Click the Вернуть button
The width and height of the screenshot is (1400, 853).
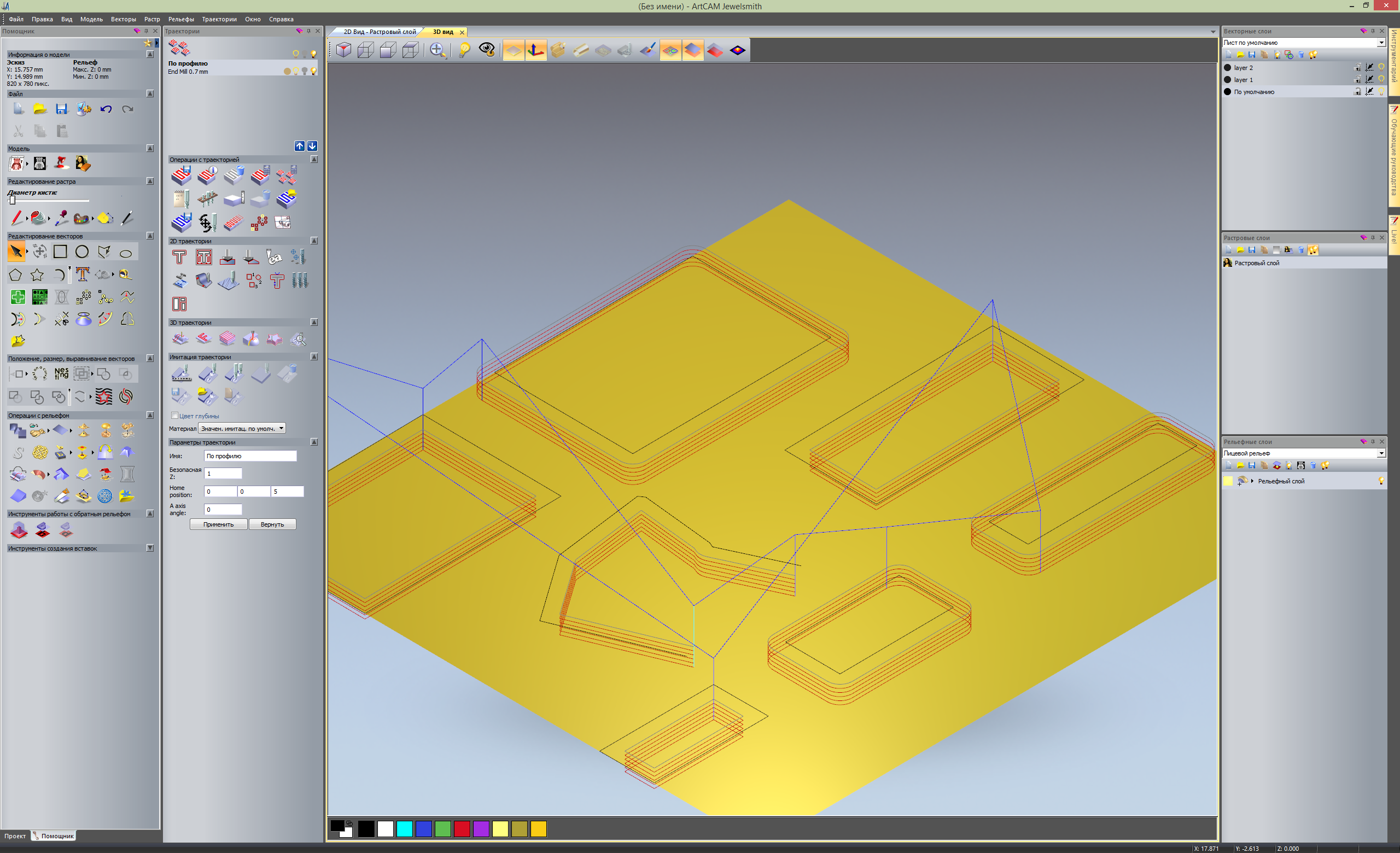point(272,524)
